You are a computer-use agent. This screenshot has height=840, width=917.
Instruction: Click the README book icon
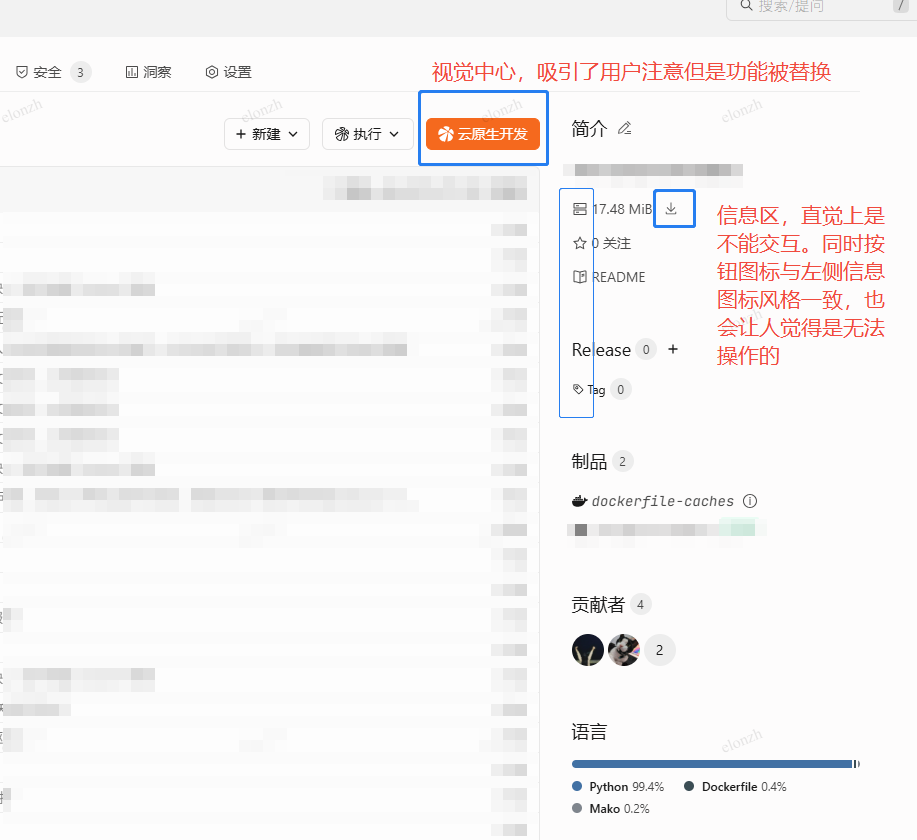pos(579,277)
